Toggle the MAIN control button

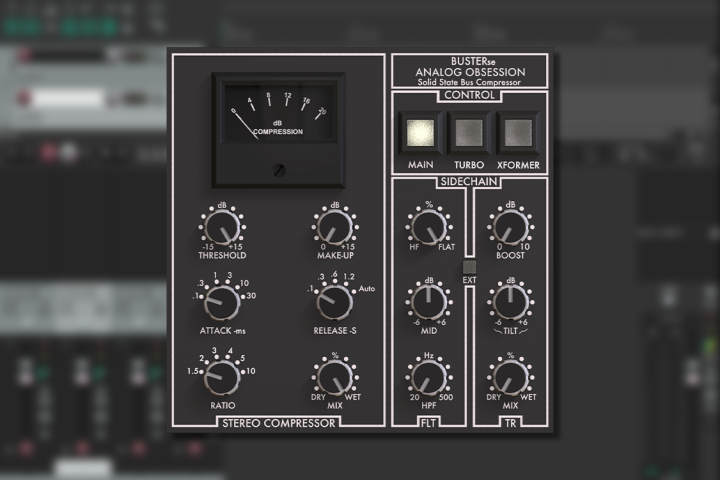(x=420, y=133)
